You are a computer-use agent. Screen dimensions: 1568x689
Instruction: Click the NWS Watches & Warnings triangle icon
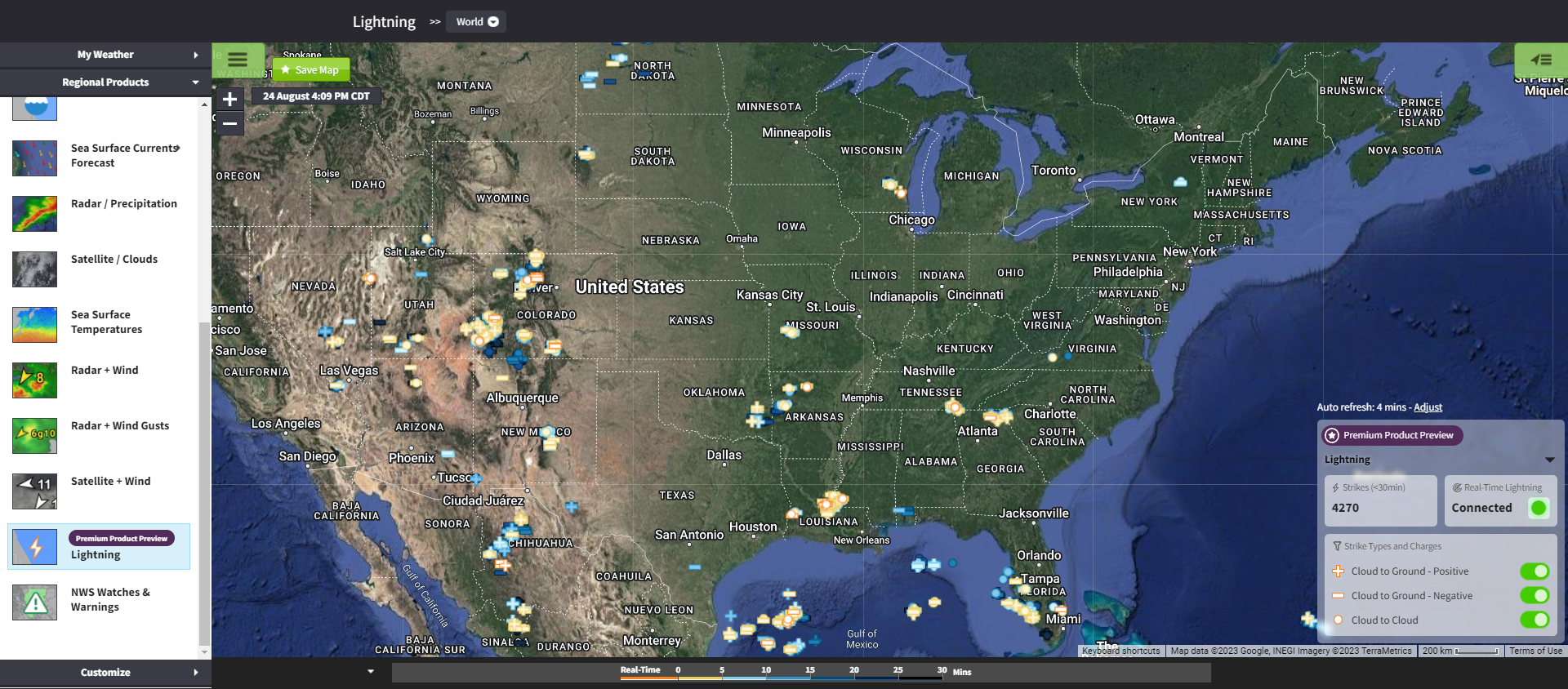tap(34, 602)
